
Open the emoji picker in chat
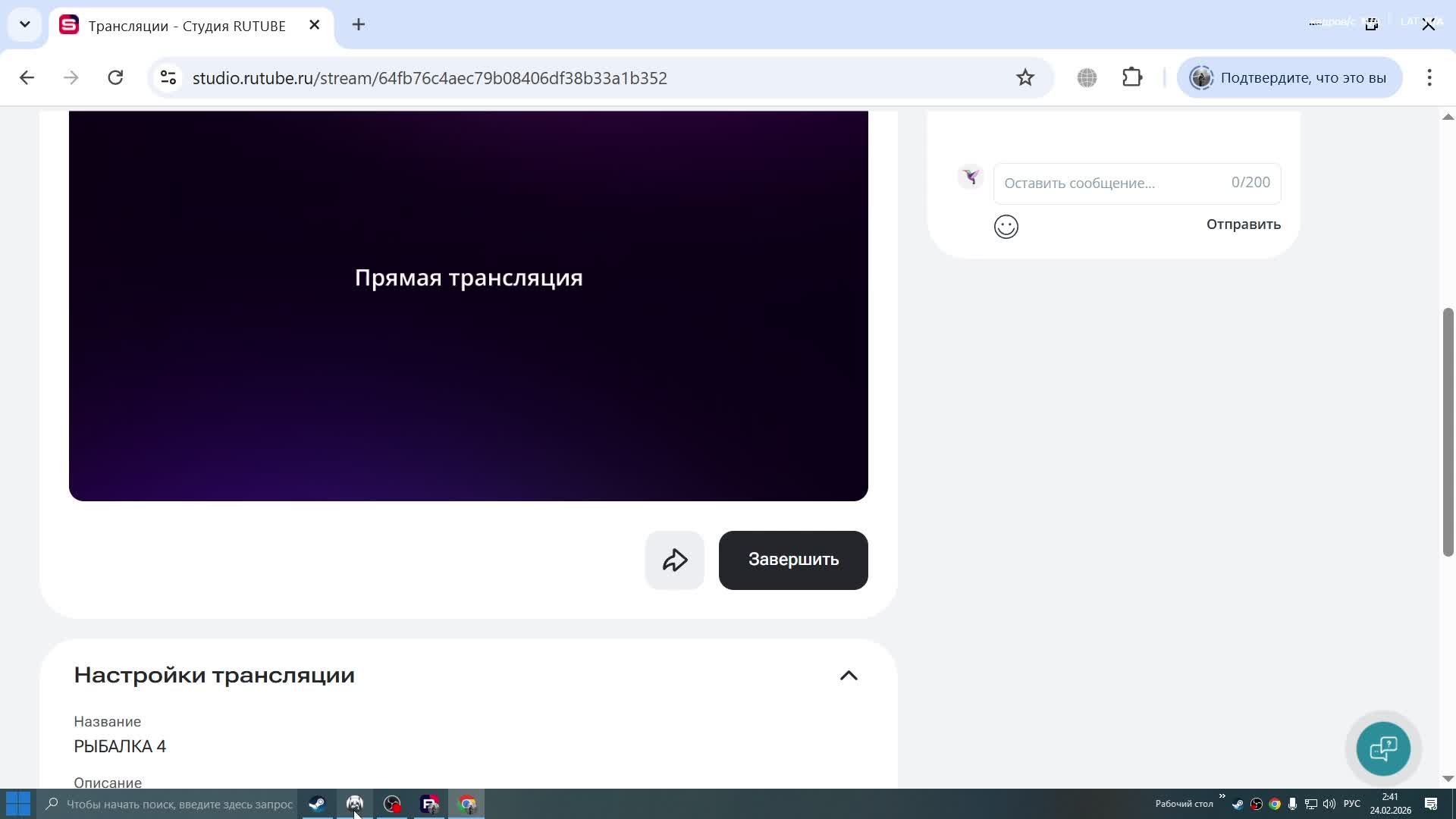1006,226
